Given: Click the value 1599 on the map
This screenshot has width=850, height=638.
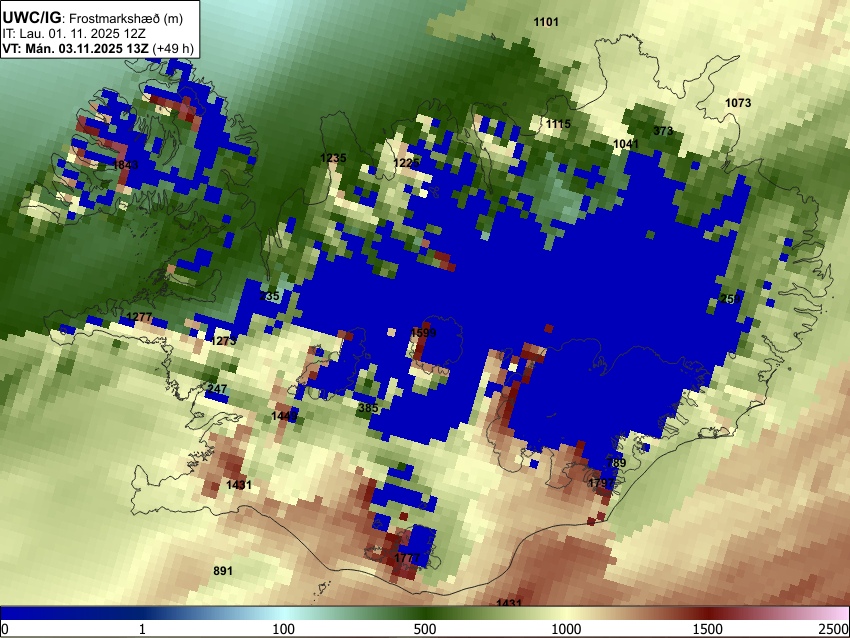Looking at the screenshot, I should click(x=423, y=333).
